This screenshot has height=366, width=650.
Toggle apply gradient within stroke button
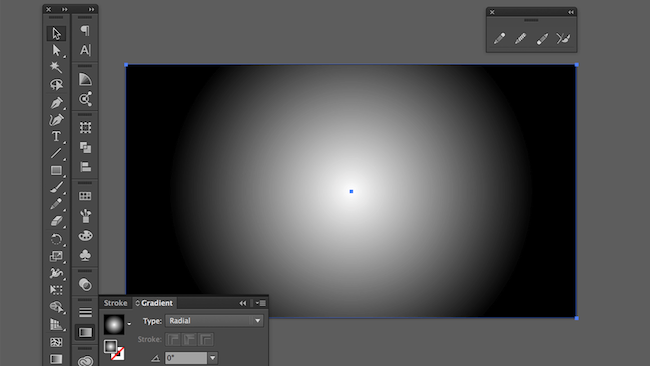[x=173, y=339]
